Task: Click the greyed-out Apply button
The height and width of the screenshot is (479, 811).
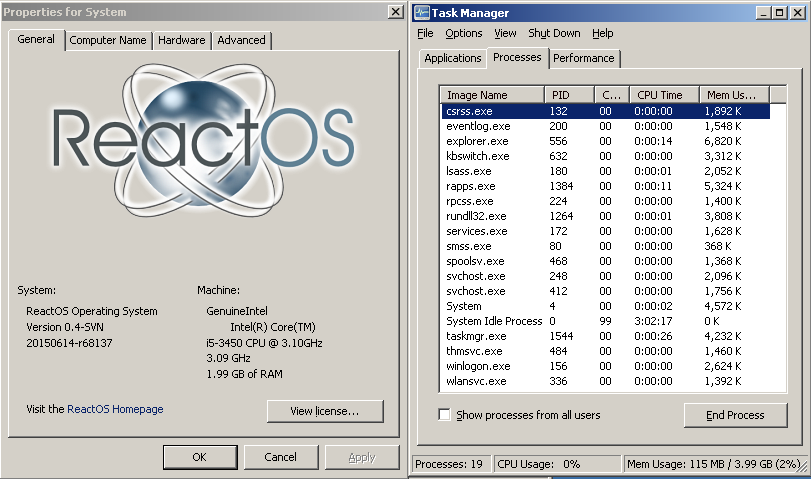Action: tap(362, 457)
